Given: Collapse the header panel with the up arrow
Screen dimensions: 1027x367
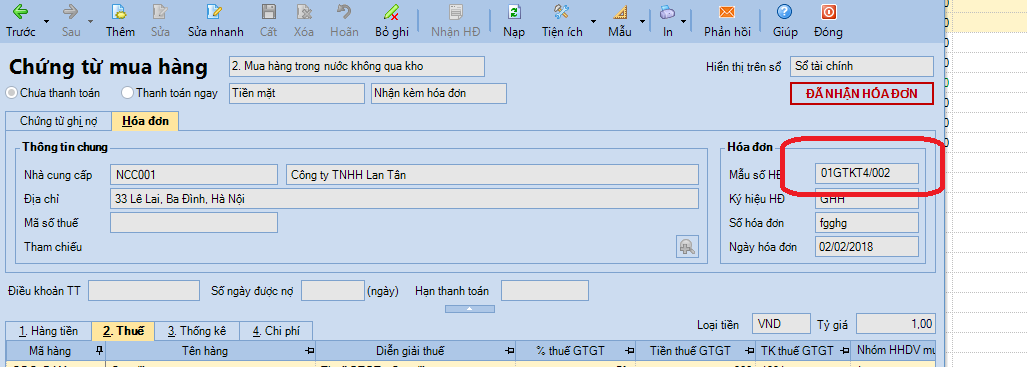Looking at the screenshot, I should (x=470, y=309).
